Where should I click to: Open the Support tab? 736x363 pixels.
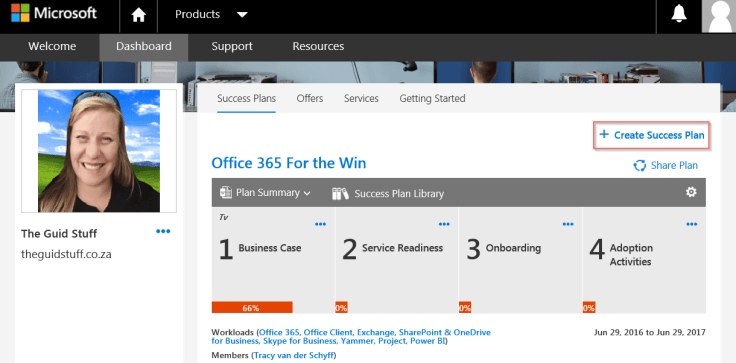[232, 46]
